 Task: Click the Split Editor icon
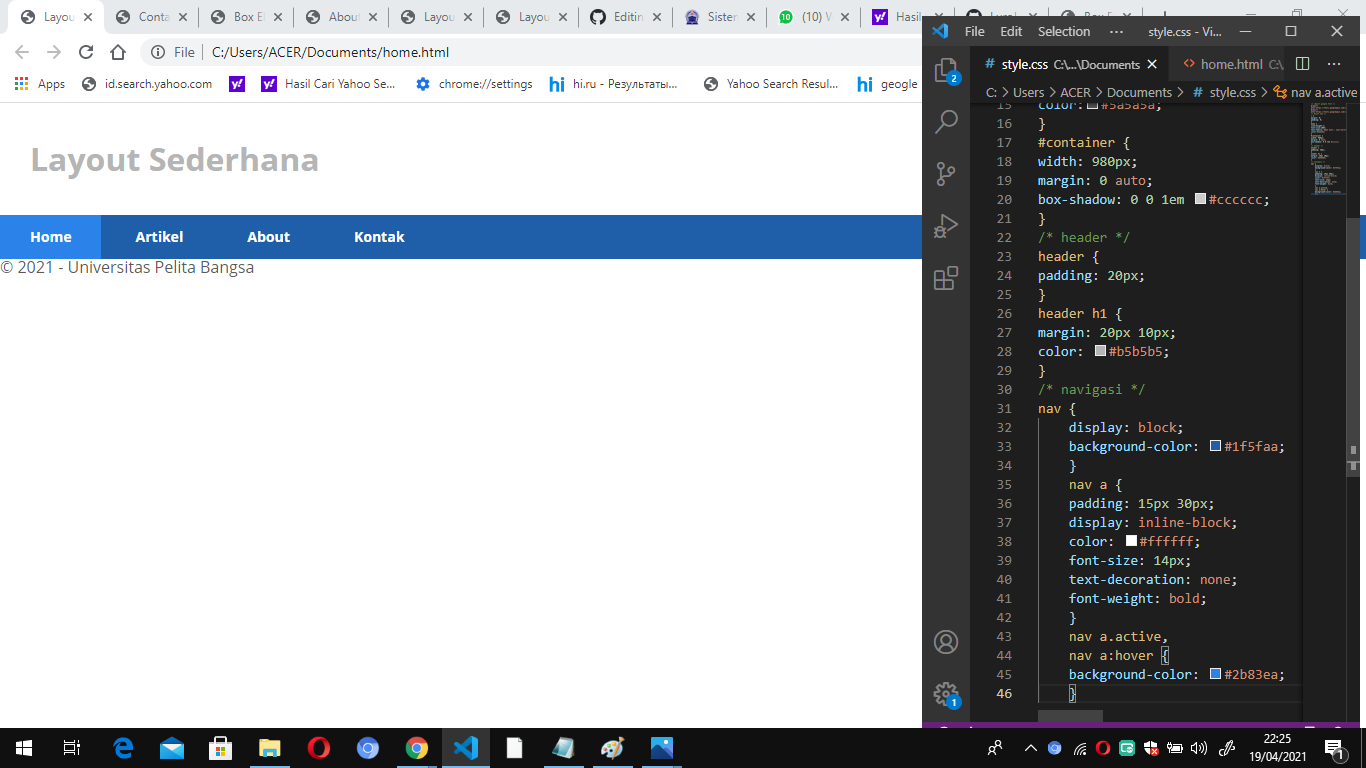(1301, 63)
